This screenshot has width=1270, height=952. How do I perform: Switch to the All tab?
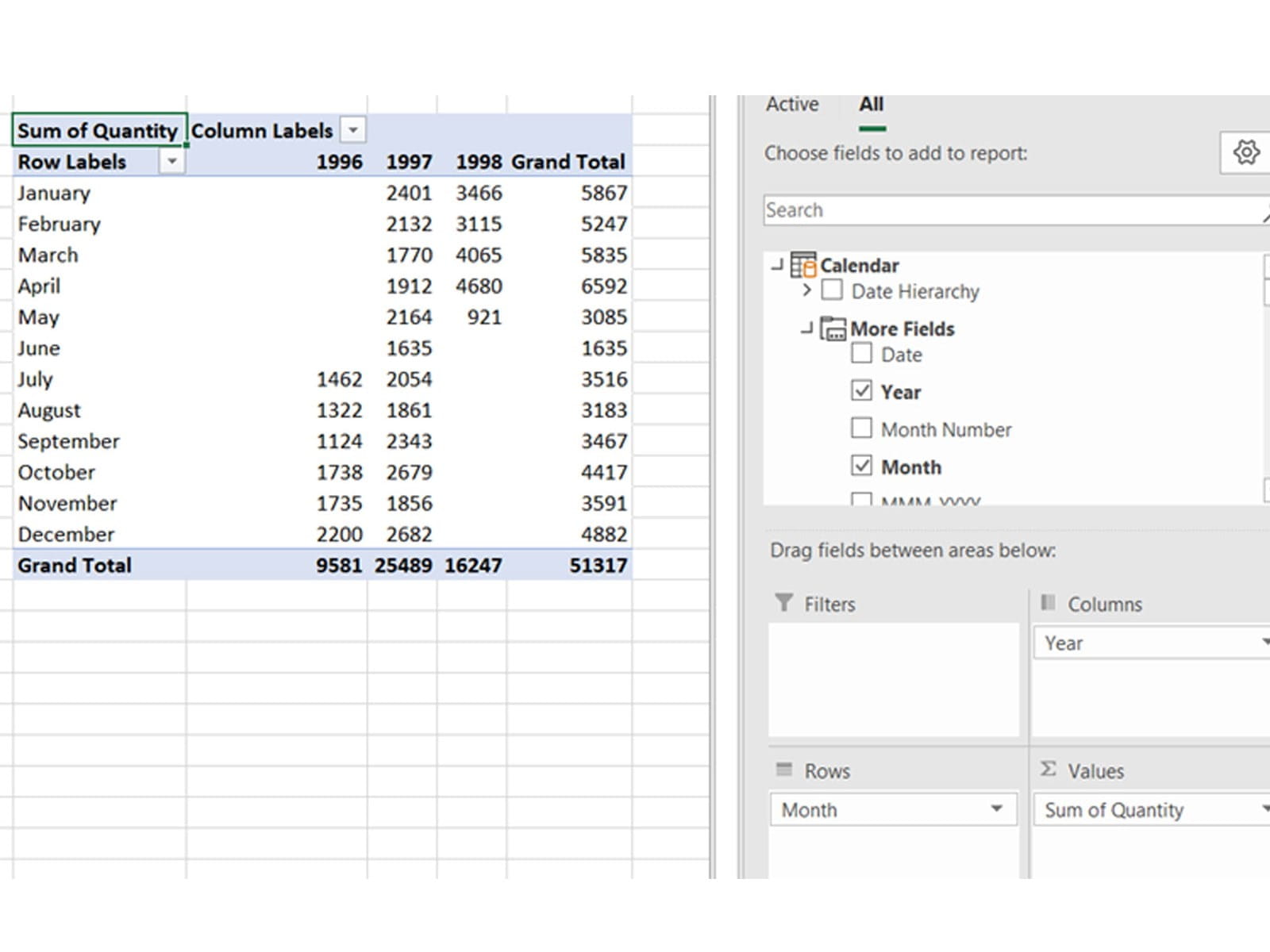(x=871, y=105)
